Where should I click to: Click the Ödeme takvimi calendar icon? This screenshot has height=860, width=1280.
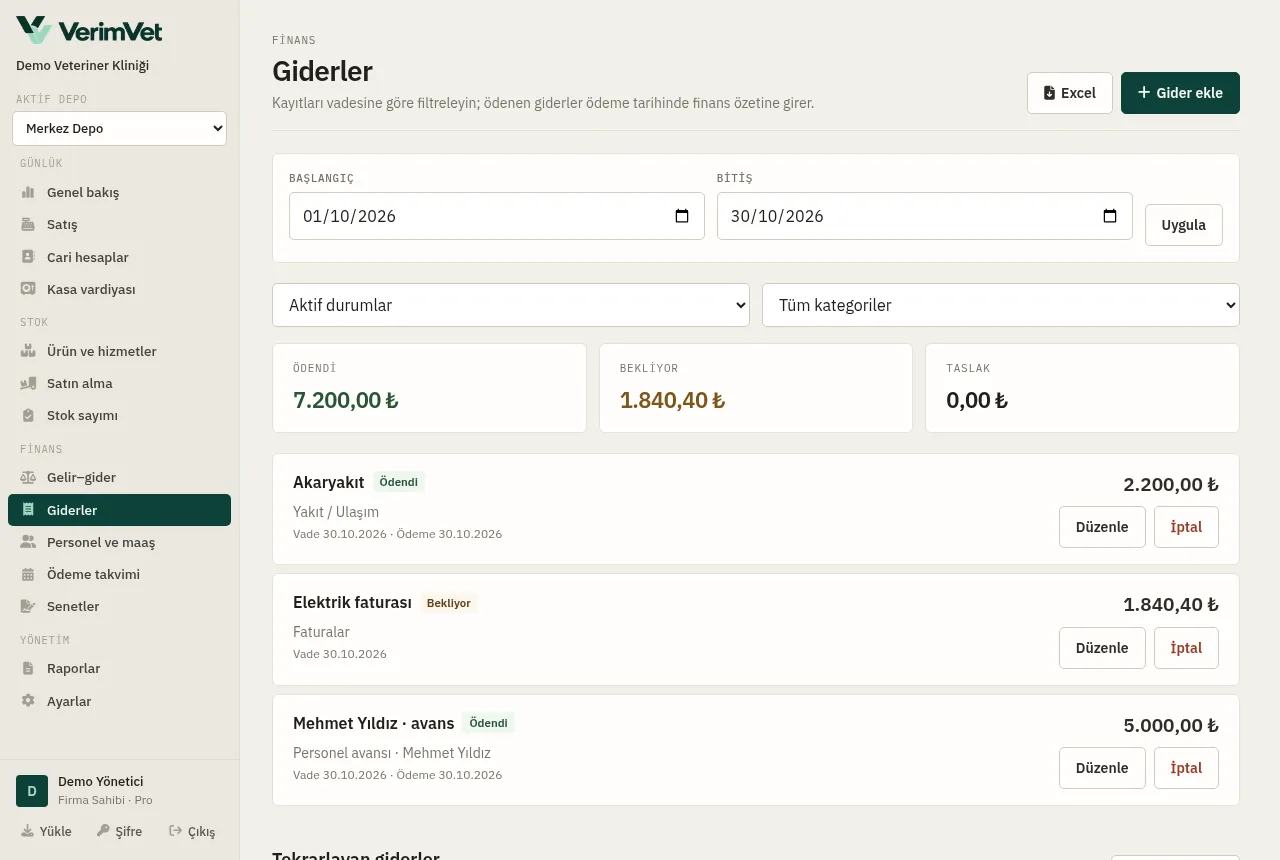(x=28, y=574)
